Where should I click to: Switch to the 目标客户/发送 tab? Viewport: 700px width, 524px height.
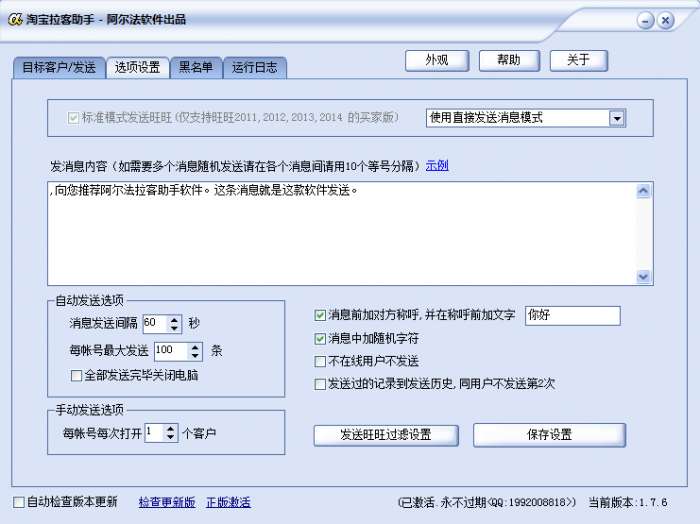pyautogui.click(x=59, y=68)
